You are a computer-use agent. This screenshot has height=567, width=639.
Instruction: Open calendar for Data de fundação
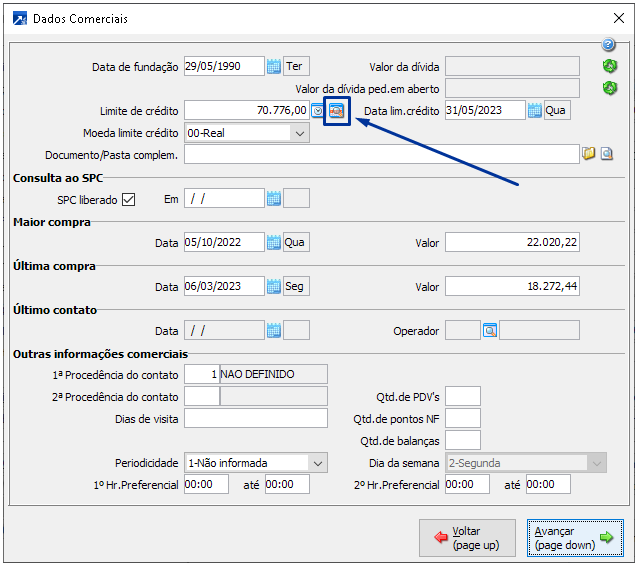pyautogui.click(x=273, y=67)
